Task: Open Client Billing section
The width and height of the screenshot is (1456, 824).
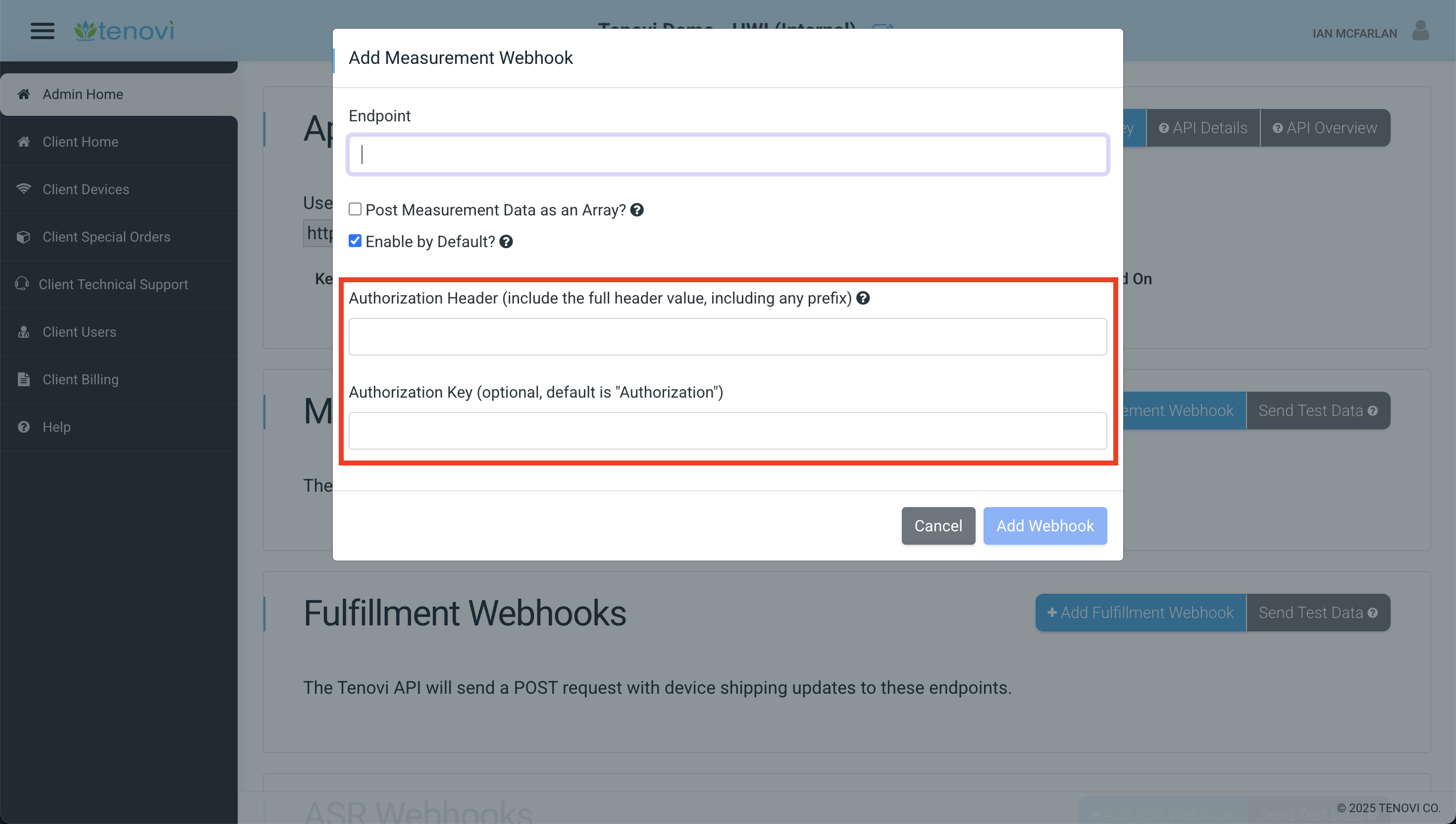Action: coord(80,379)
